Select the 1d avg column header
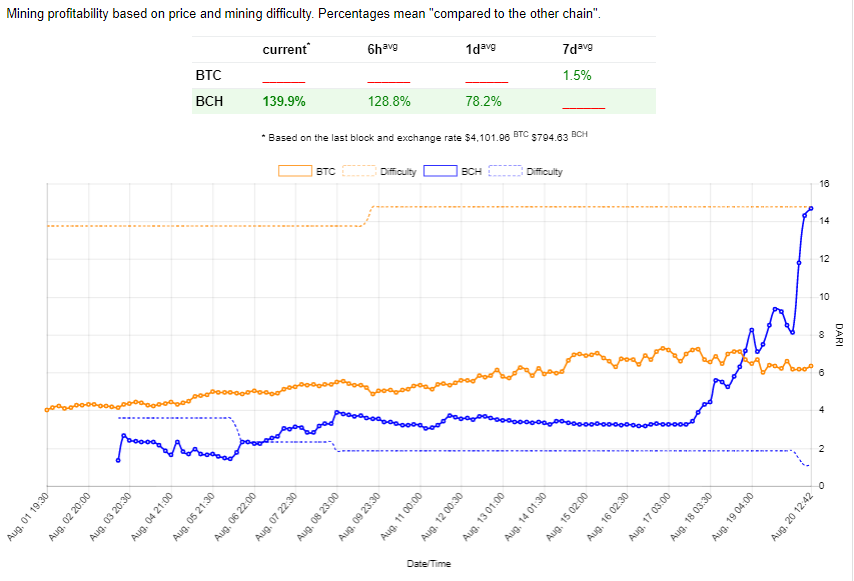This screenshot has width=854, height=581. [x=480, y=49]
